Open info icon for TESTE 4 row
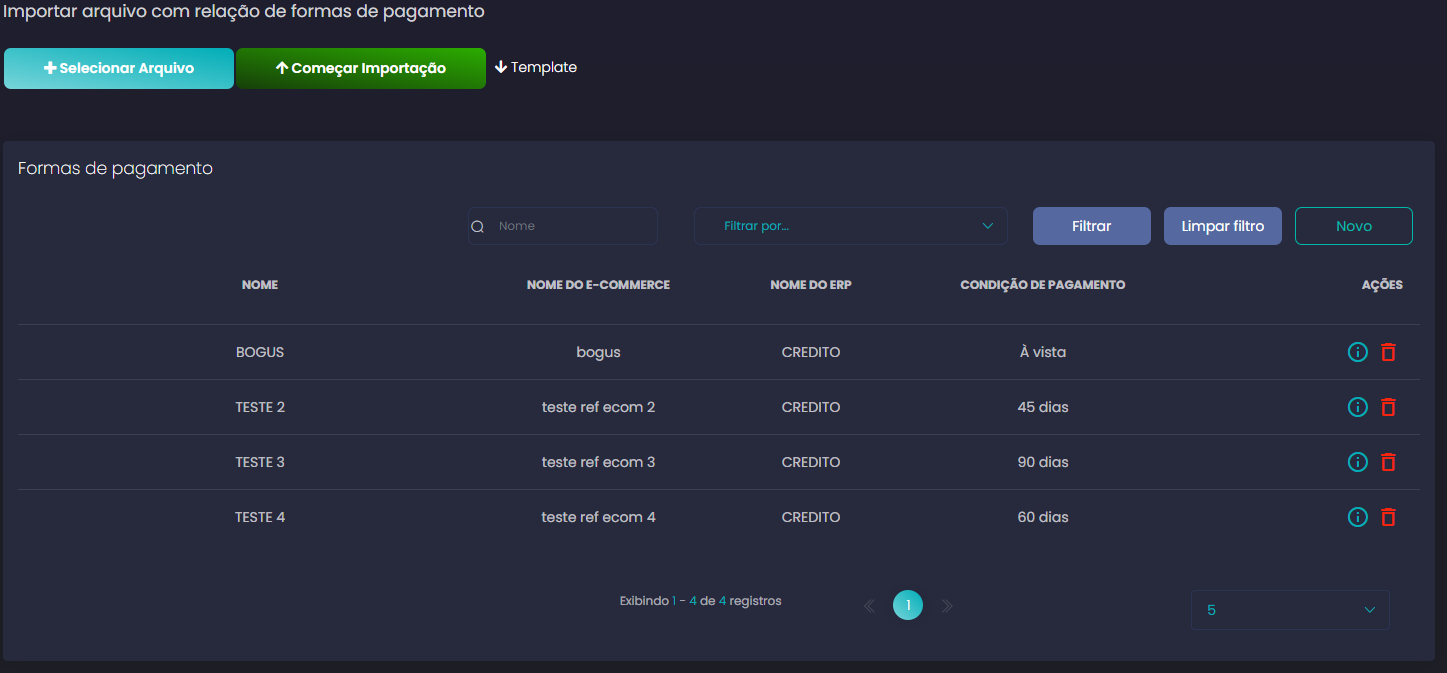This screenshot has height=673, width=1447. coord(1358,517)
